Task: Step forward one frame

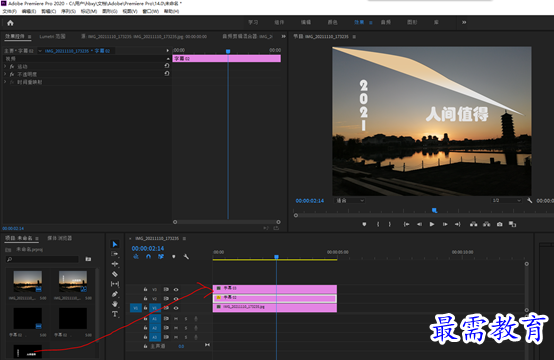Action: coord(445,224)
